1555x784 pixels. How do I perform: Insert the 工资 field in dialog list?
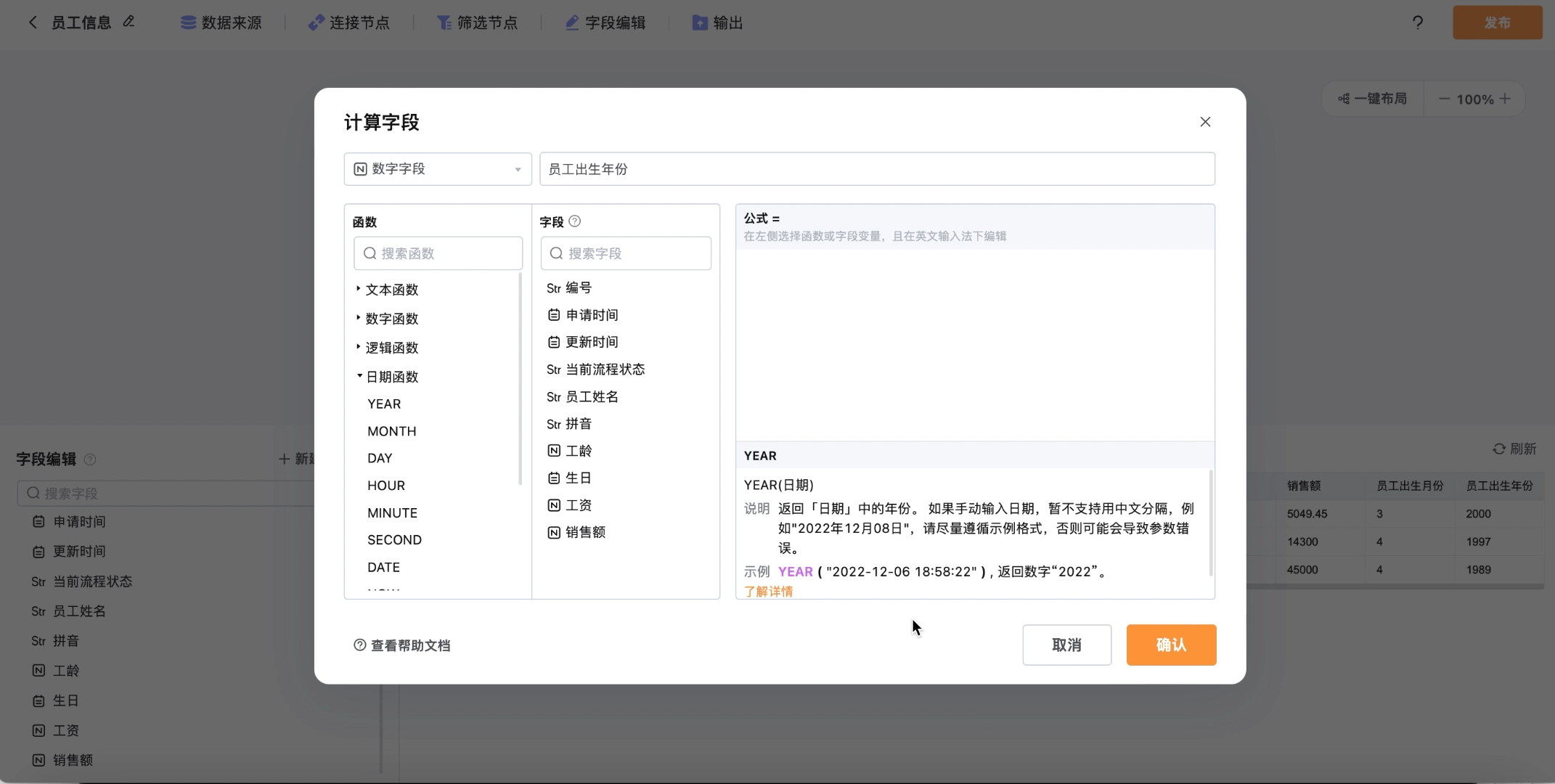click(x=569, y=505)
